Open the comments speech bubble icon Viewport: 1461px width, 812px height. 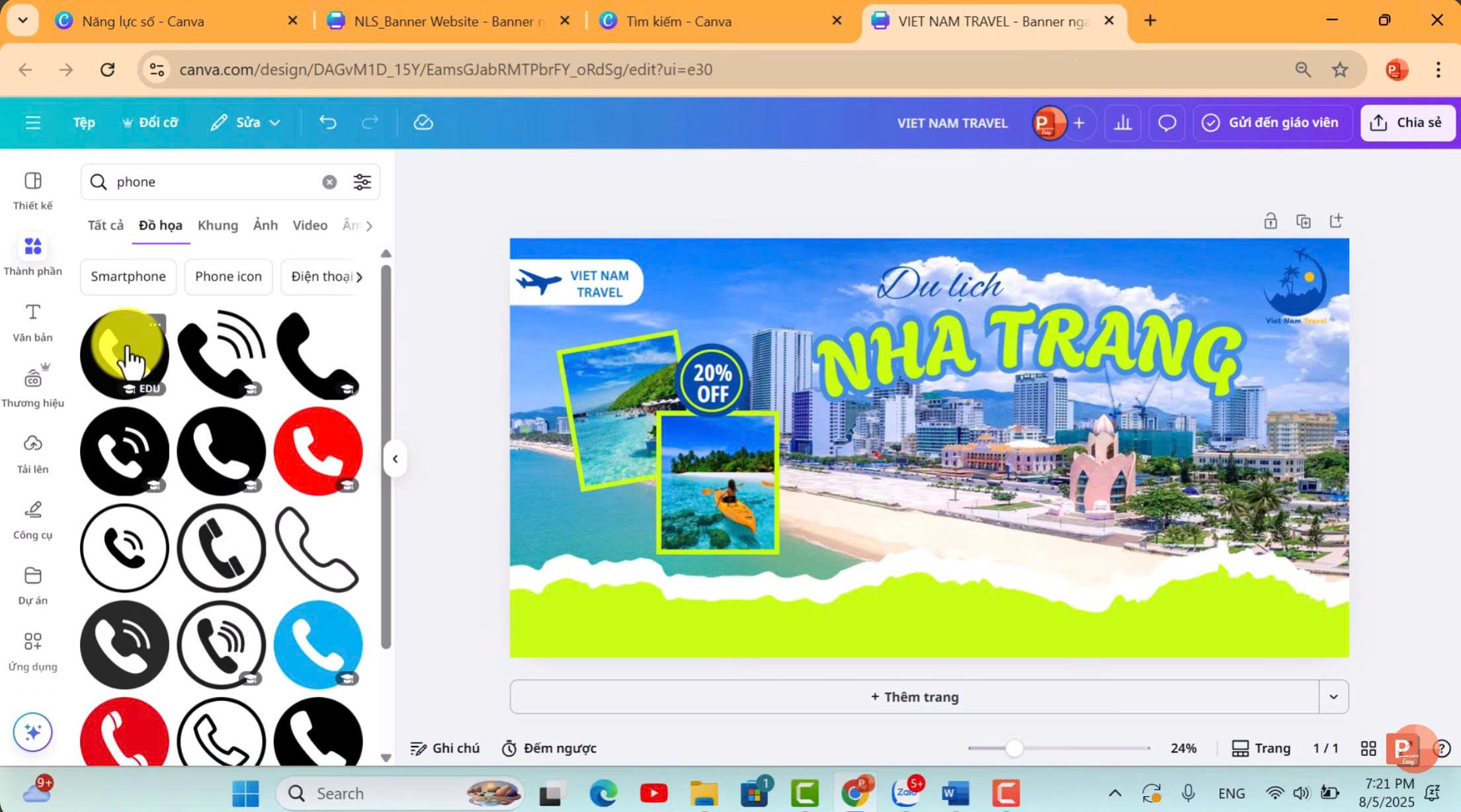1167,123
